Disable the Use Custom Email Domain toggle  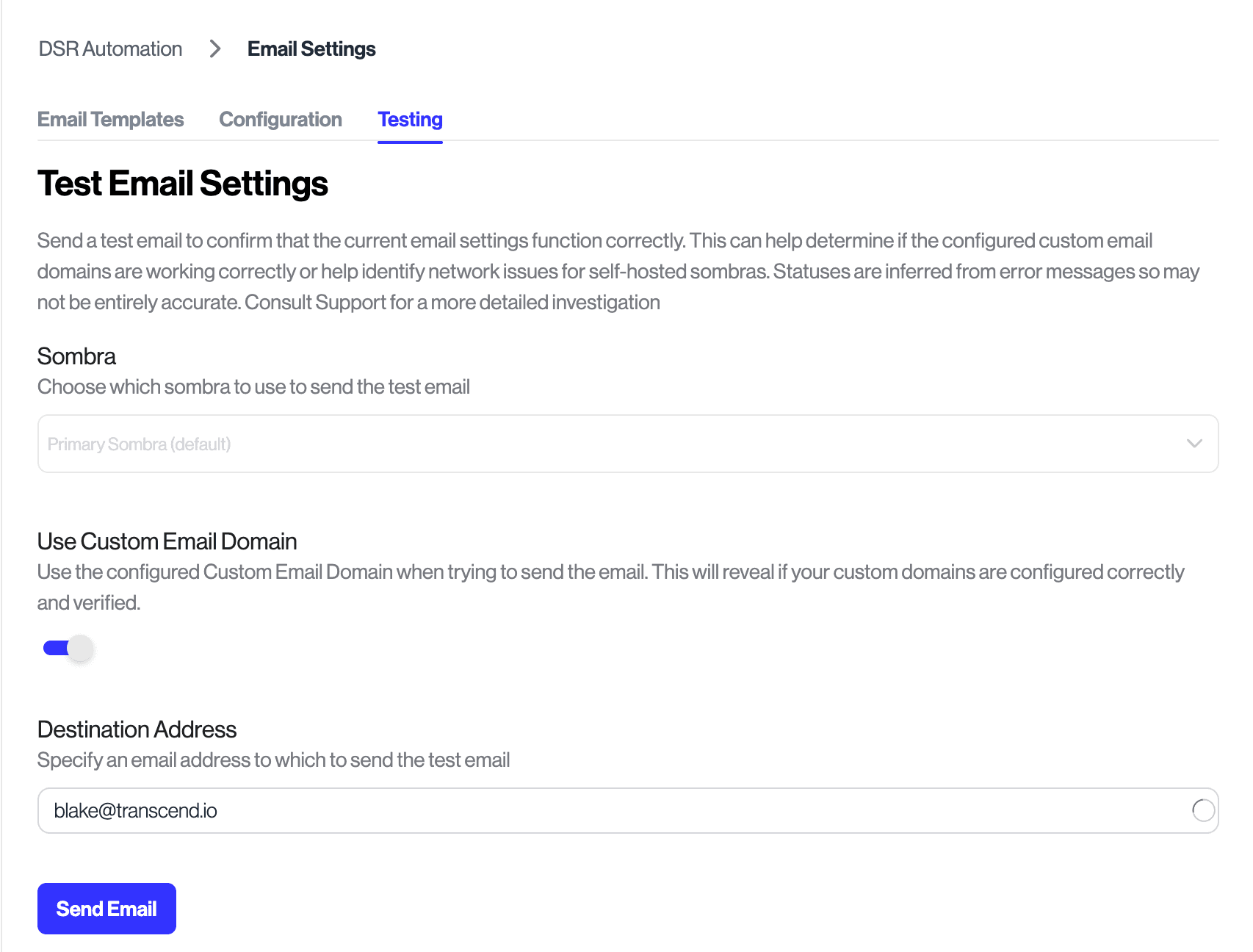coord(66,648)
